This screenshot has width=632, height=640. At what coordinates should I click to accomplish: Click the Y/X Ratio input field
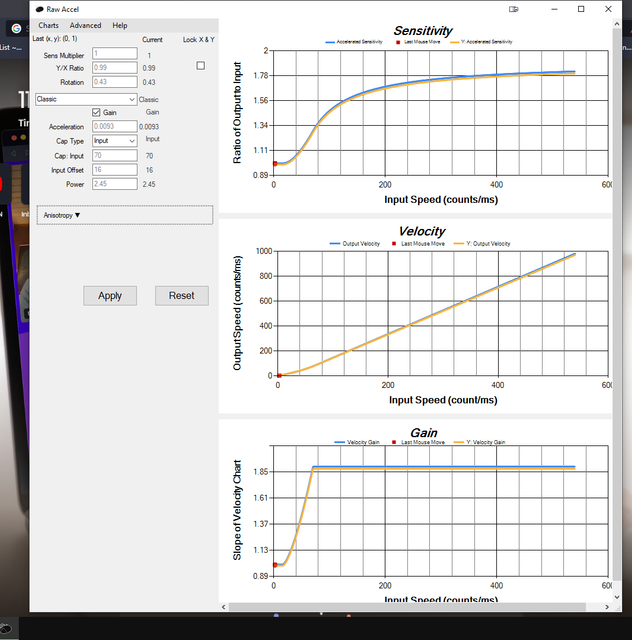[115, 68]
